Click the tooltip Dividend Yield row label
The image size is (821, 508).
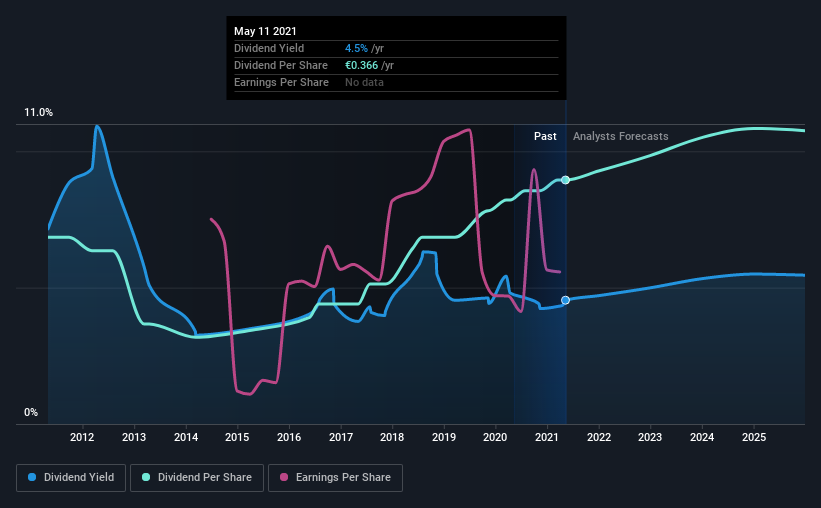(x=269, y=48)
